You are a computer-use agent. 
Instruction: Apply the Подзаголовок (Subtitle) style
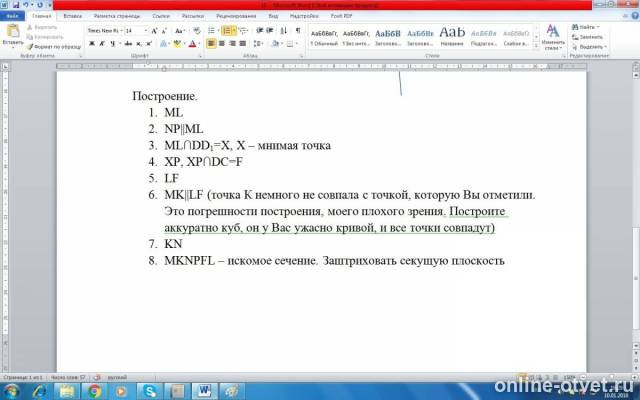point(484,37)
